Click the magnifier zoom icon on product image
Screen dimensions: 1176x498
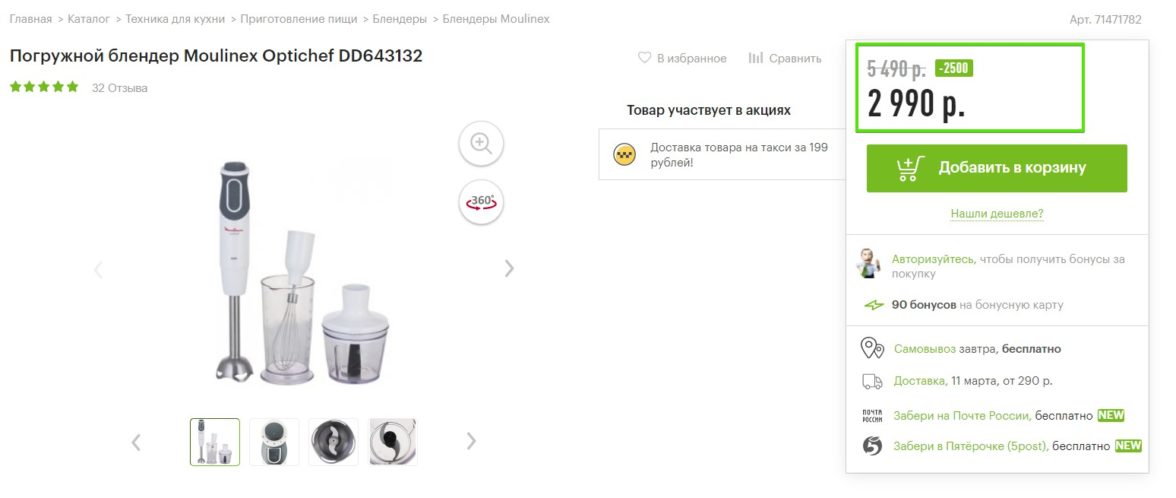tap(481, 142)
